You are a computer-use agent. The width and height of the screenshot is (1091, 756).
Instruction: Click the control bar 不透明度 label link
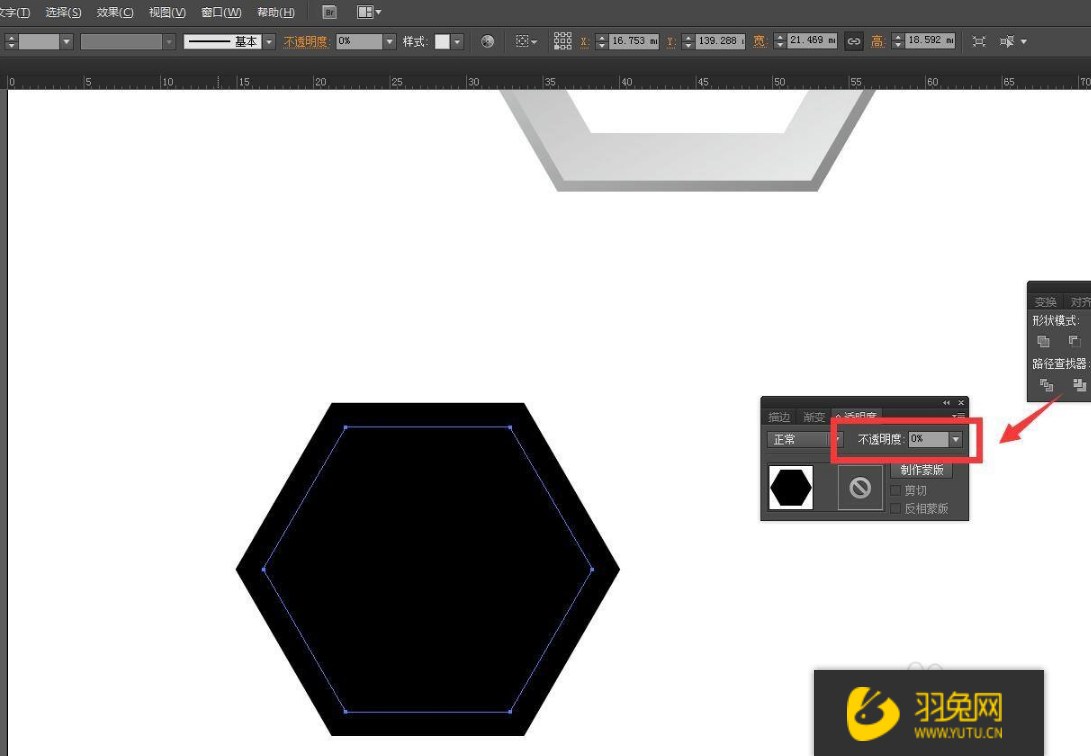(305, 42)
